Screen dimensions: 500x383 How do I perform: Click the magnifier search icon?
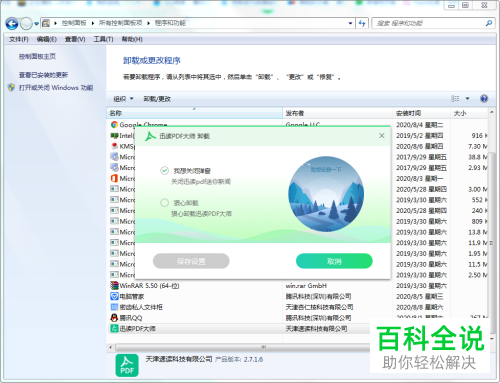pyautogui.click(x=488, y=23)
